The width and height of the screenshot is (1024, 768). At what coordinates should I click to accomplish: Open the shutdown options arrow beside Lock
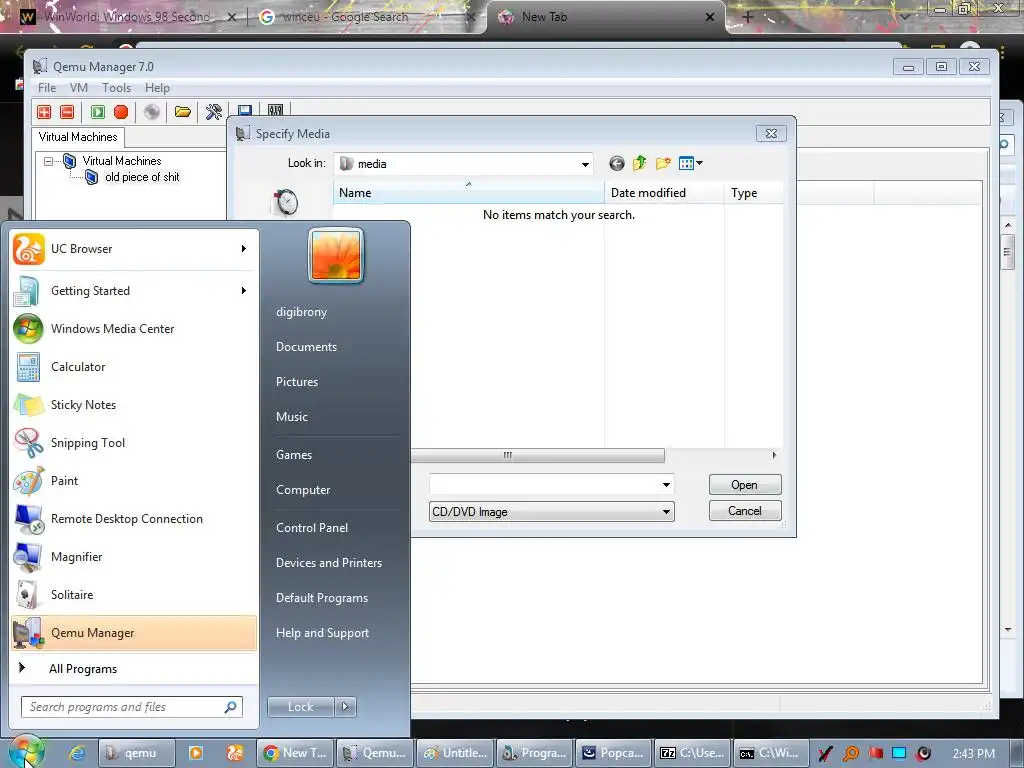click(345, 707)
